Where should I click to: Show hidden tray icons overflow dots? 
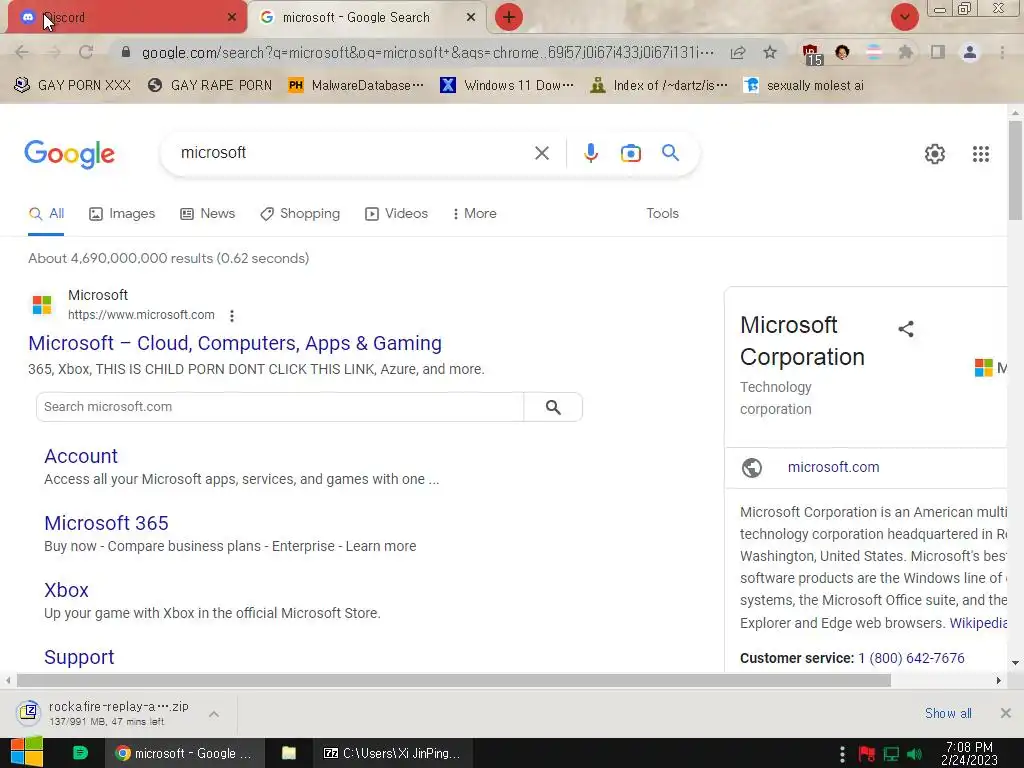(x=842, y=754)
